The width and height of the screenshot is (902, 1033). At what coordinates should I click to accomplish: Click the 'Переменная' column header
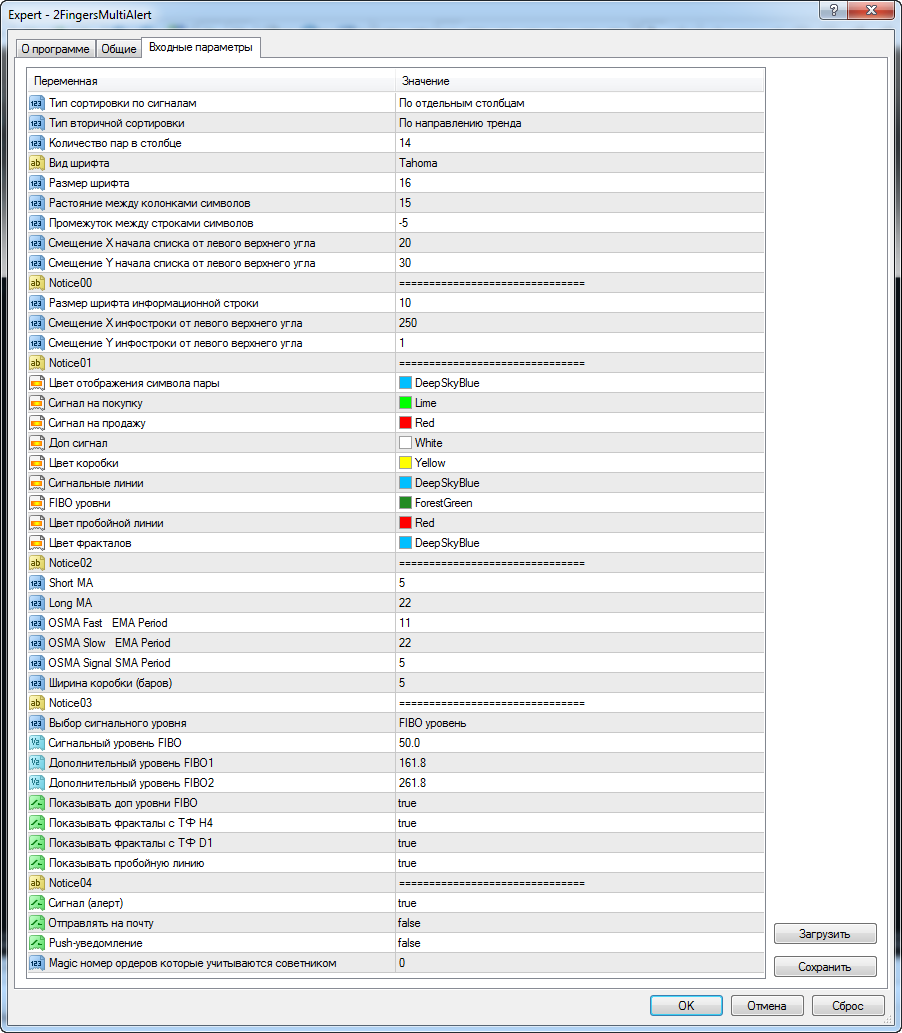pos(211,81)
